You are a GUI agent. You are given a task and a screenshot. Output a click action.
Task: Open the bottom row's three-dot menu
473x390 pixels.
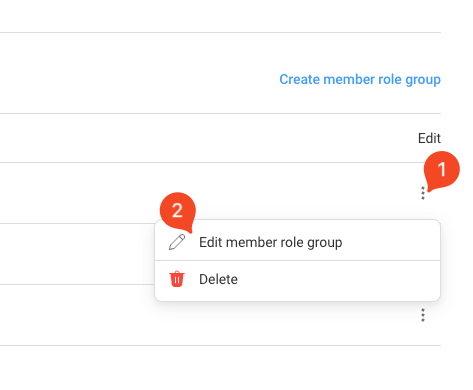point(423,315)
